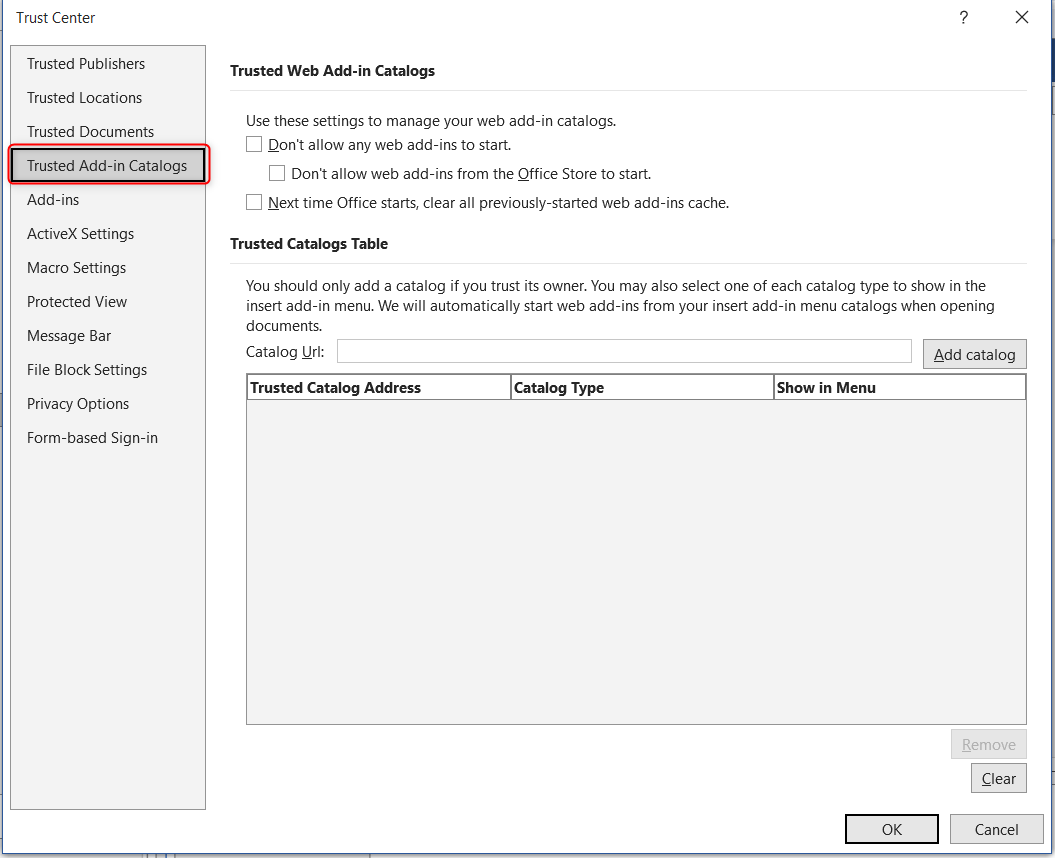
Task: Select the Protected View category
Action: click(77, 301)
